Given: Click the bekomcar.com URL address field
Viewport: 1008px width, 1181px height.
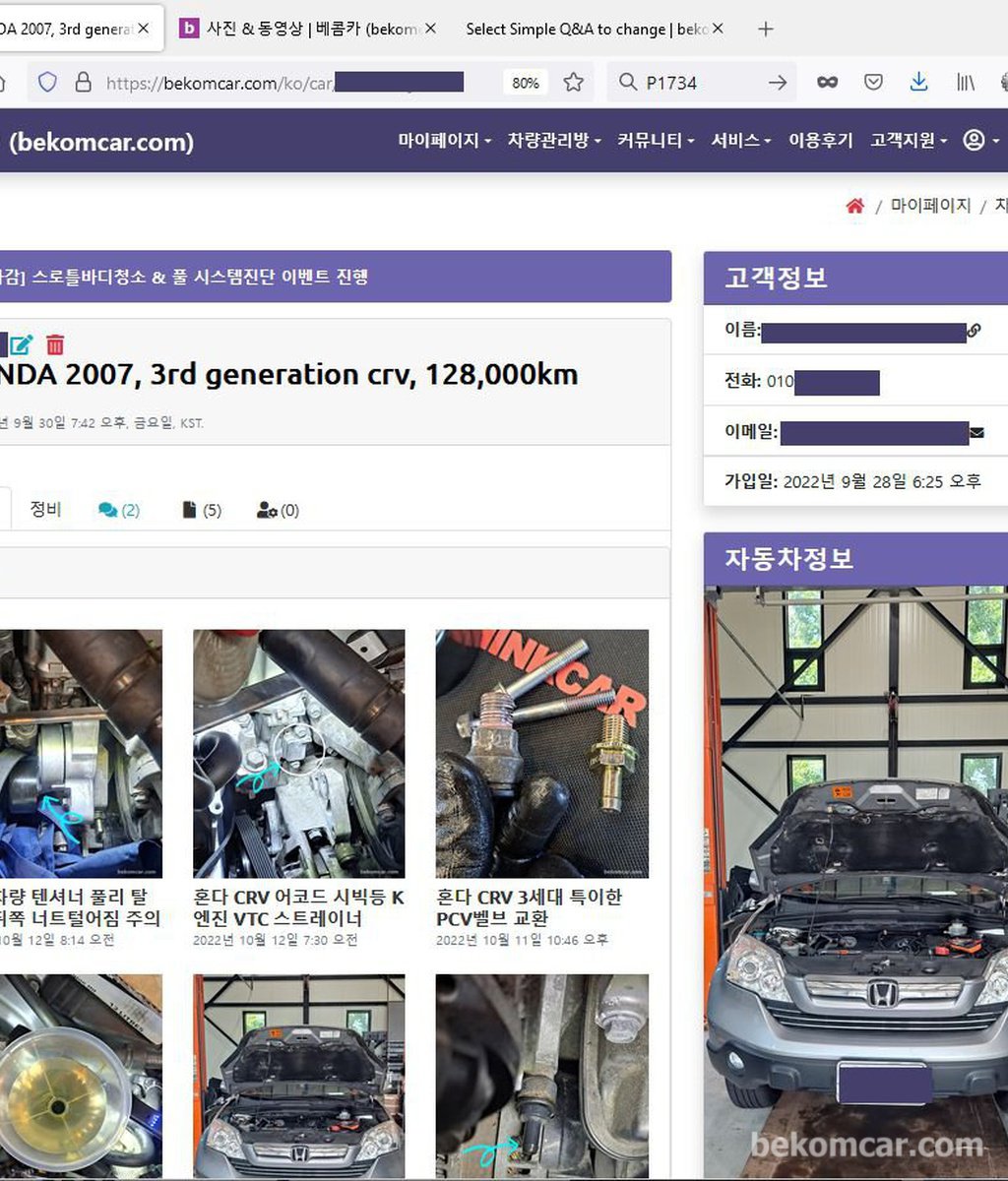Looking at the screenshot, I should pyautogui.click(x=285, y=83).
